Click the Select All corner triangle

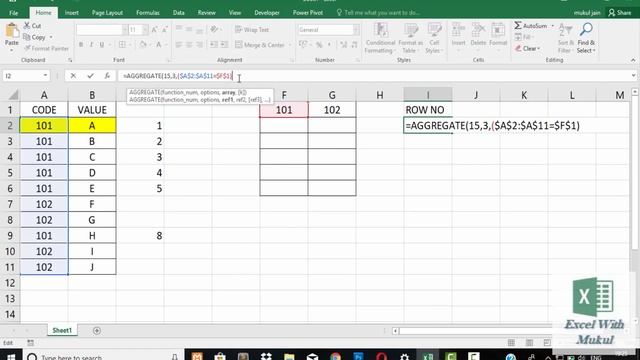(x=13, y=96)
